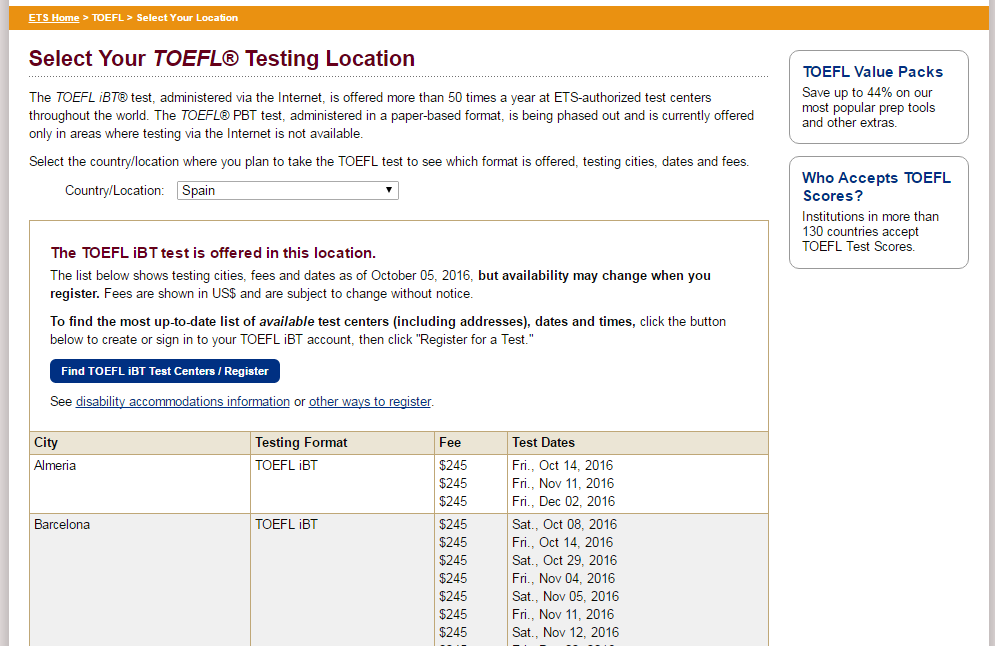The image size is (995, 646).
Task: Click the Fee column header
Action: coord(450,442)
